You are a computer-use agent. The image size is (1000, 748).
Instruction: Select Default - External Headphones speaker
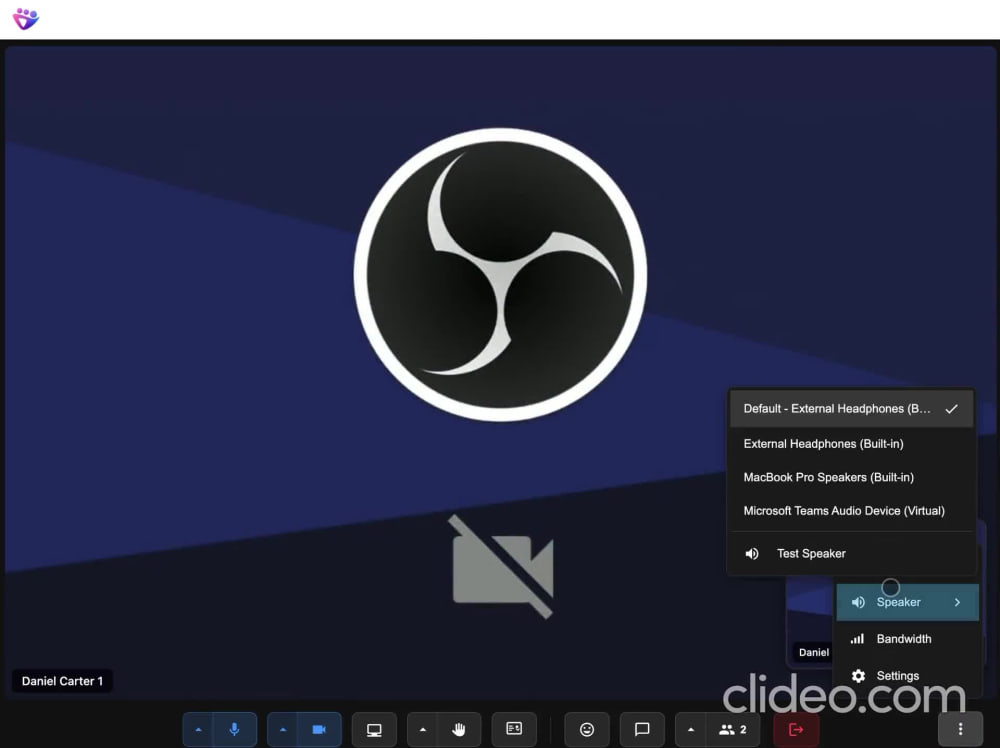[x=851, y=409]
